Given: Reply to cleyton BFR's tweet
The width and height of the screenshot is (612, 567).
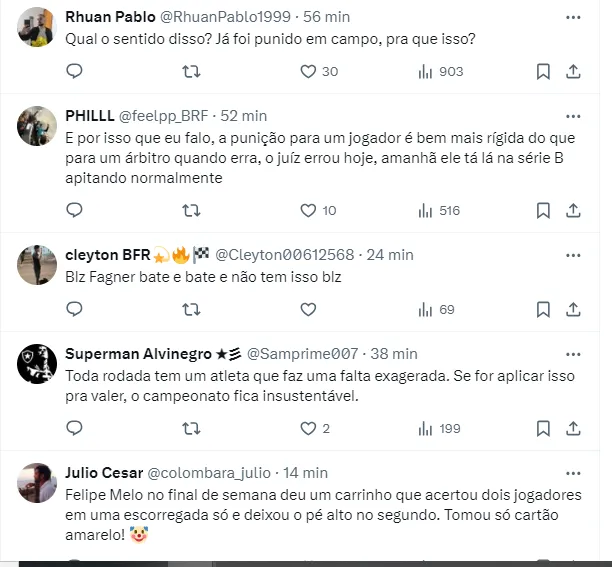Looking at the screenshot, I should tap(74, 309).
